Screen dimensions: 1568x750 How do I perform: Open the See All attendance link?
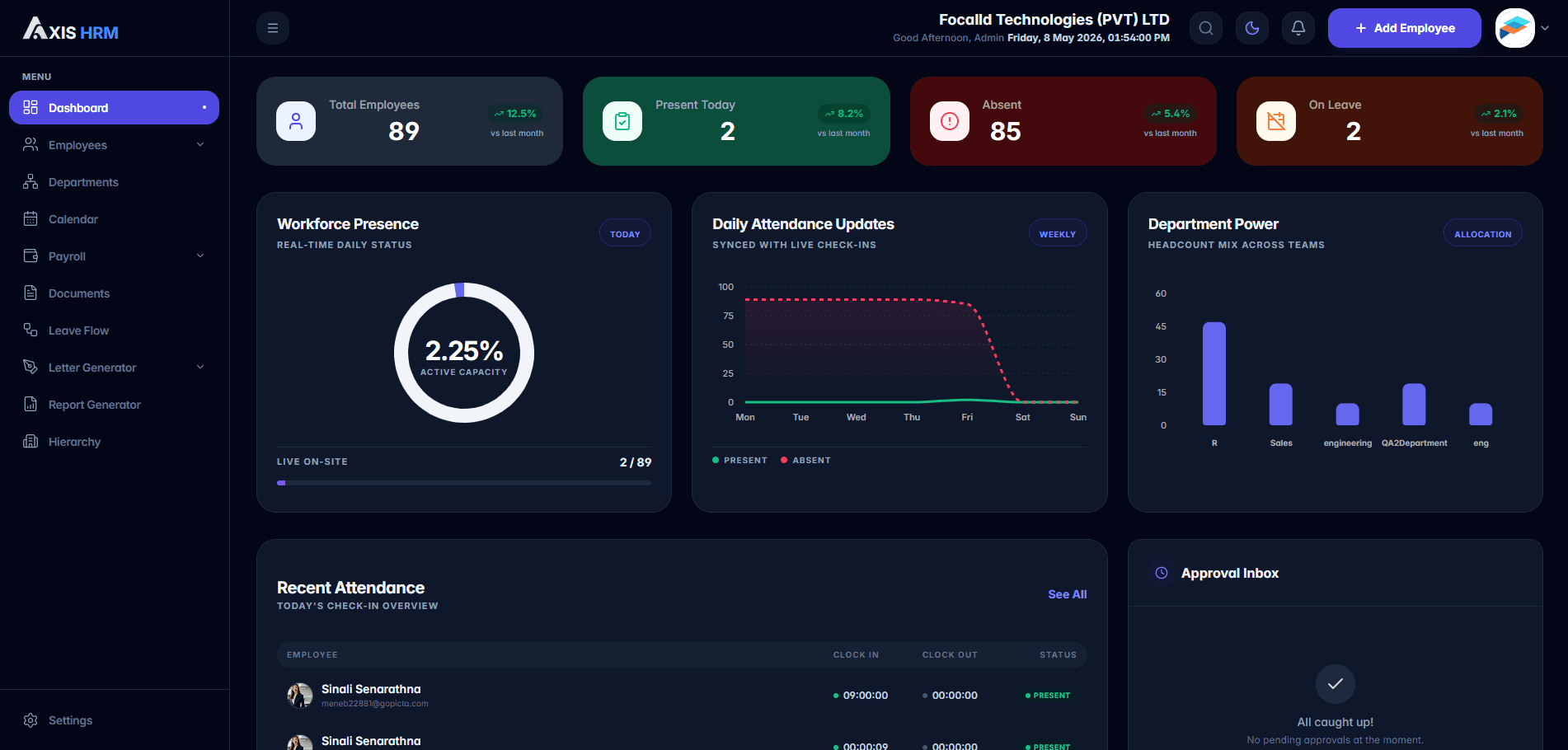1068,594
